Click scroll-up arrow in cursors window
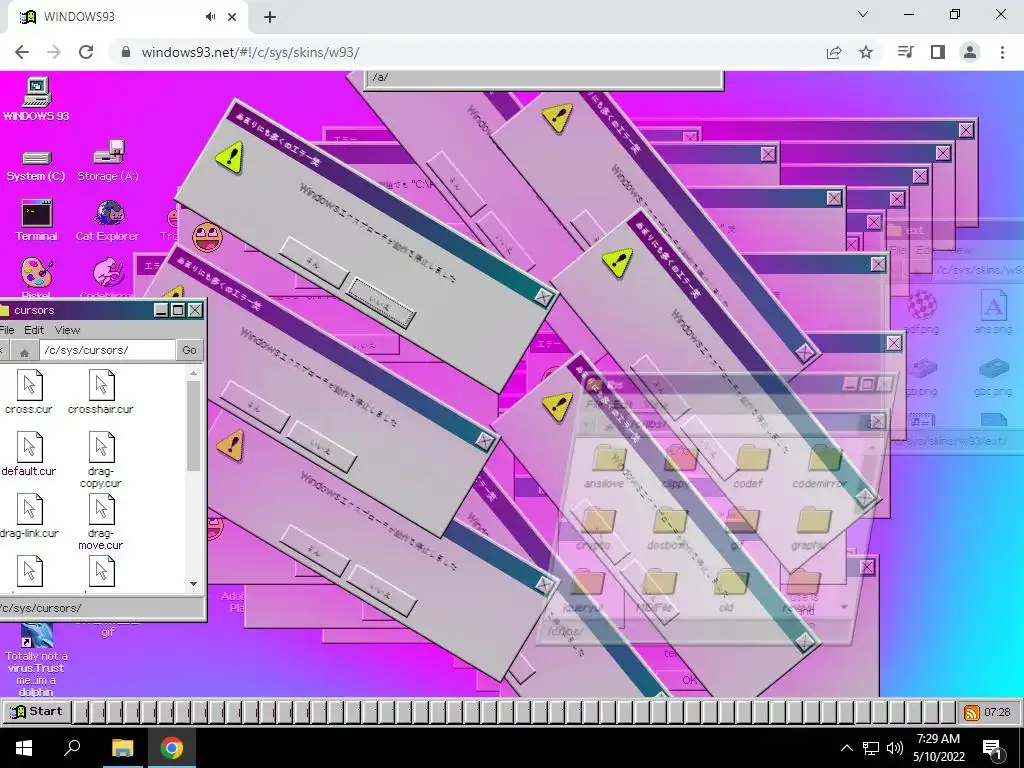 click(x=193, y=374)
